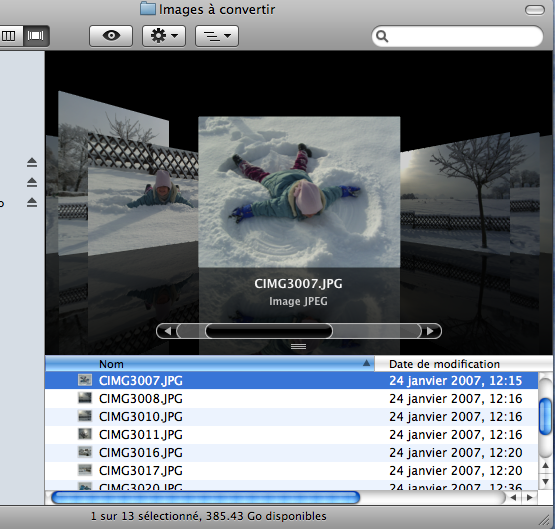Click the Images à convertir folder icon
Screen dimensions: 555x529
(x=148, y=9)
